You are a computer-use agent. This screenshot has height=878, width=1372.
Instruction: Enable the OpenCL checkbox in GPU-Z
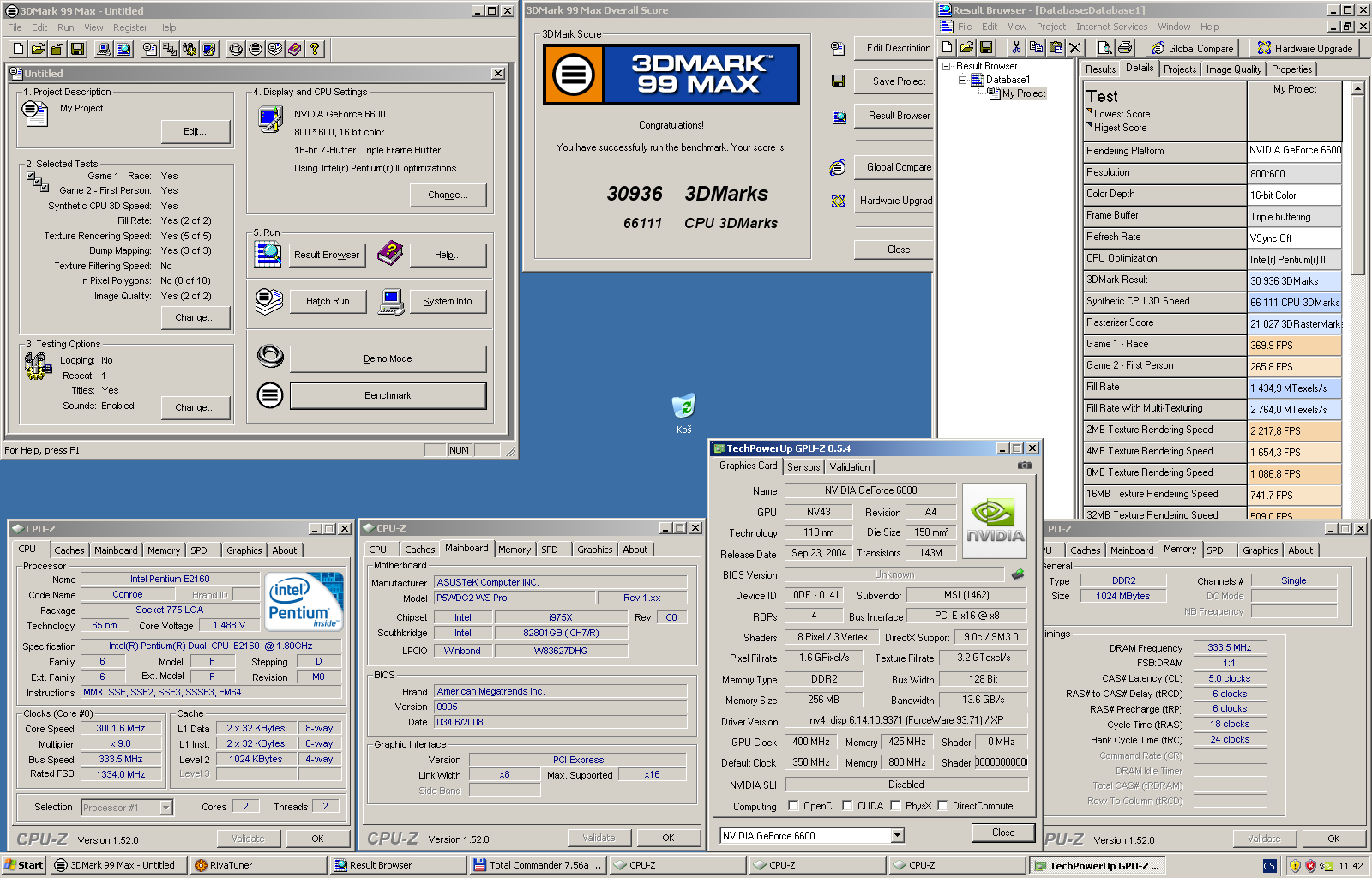tap(793, 806)
